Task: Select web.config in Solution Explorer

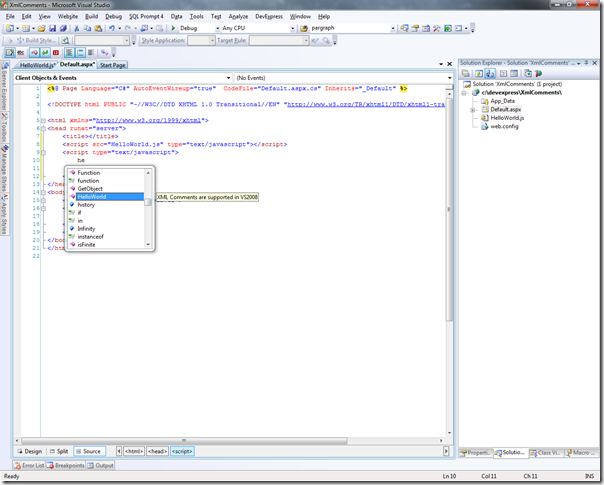Action: [x=504, y=126]
